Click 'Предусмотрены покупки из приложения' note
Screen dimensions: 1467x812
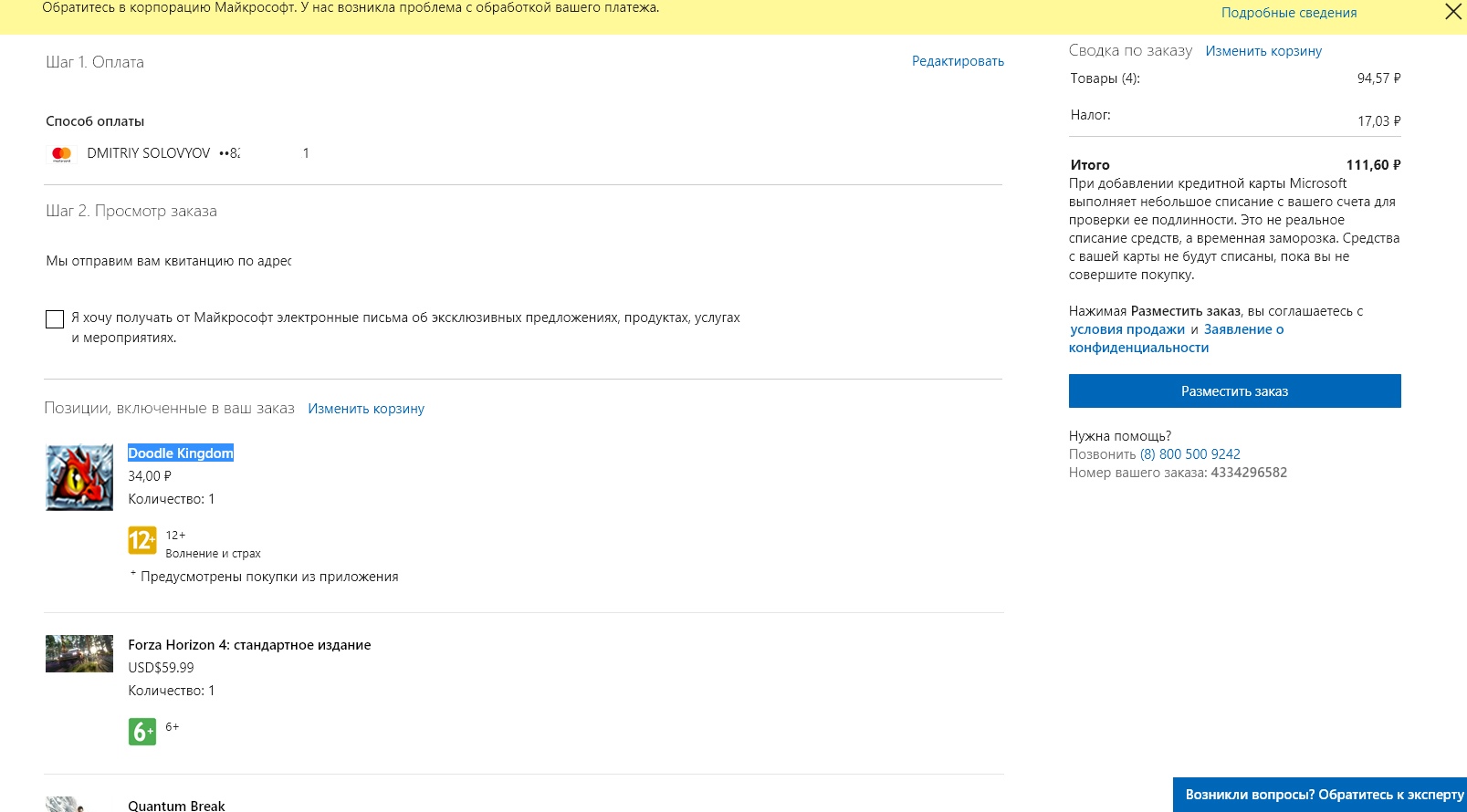(x=269, y=577)
